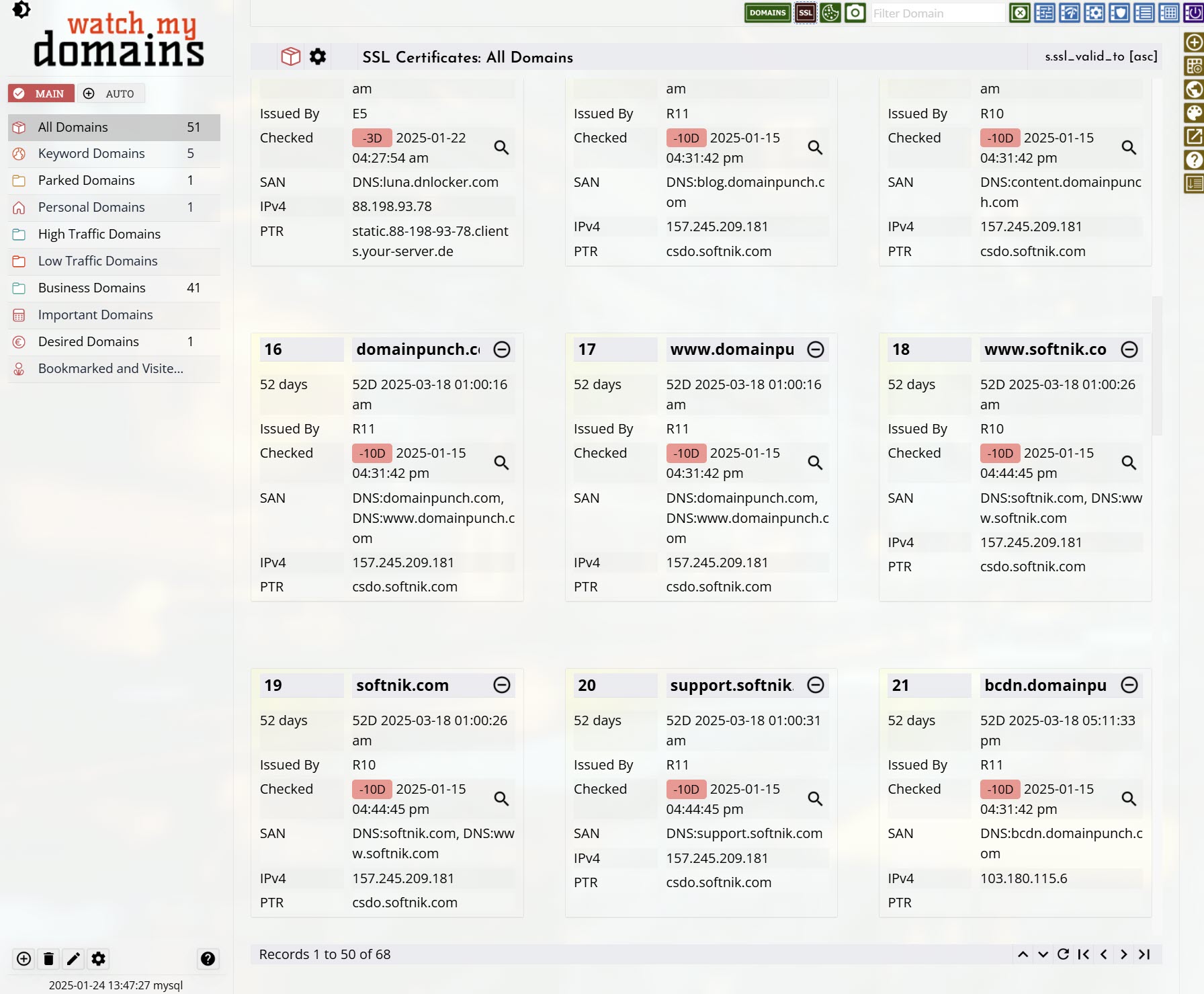Click the scroll down arrow in pager

[1043, 954]
